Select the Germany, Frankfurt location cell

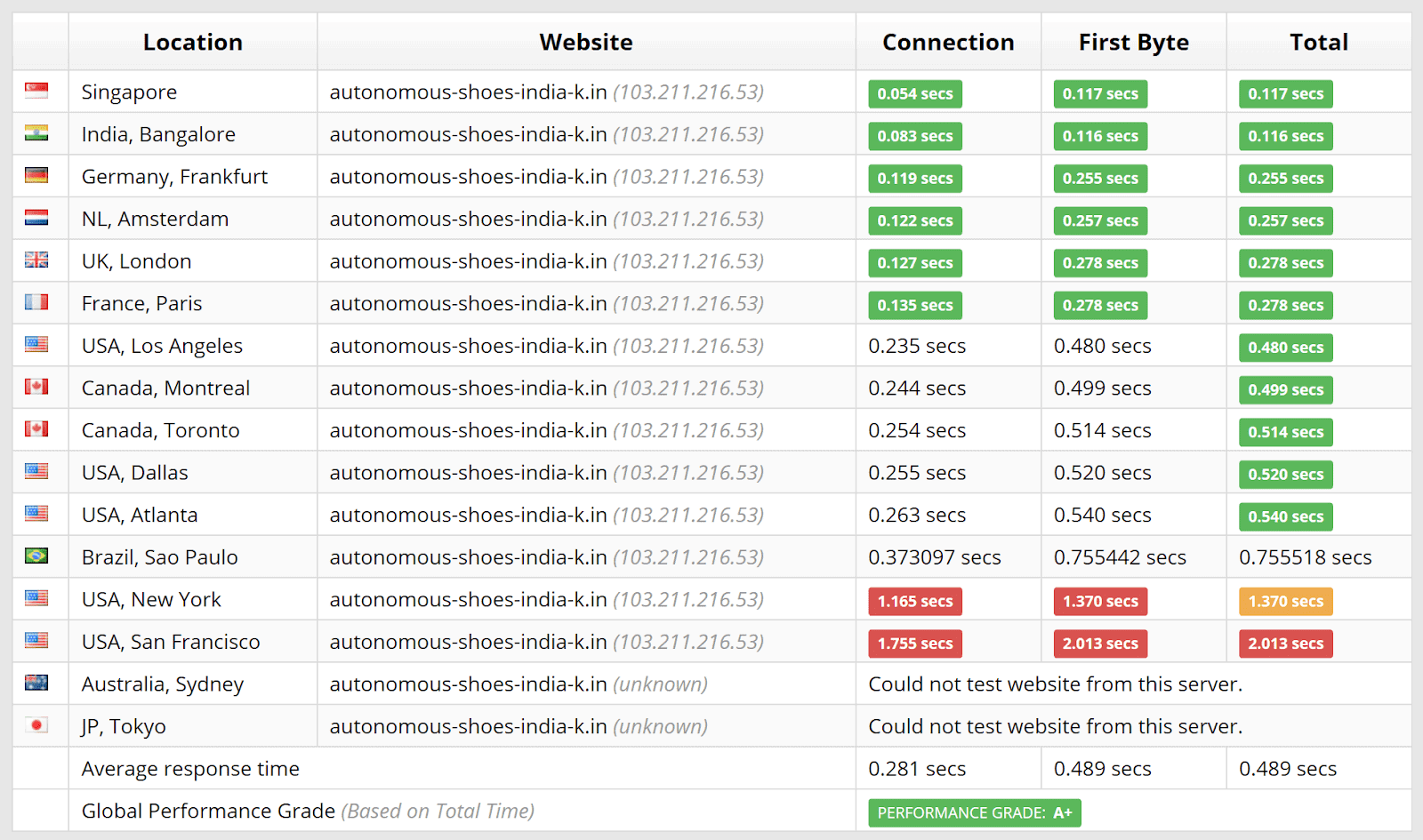click(193, 176)
